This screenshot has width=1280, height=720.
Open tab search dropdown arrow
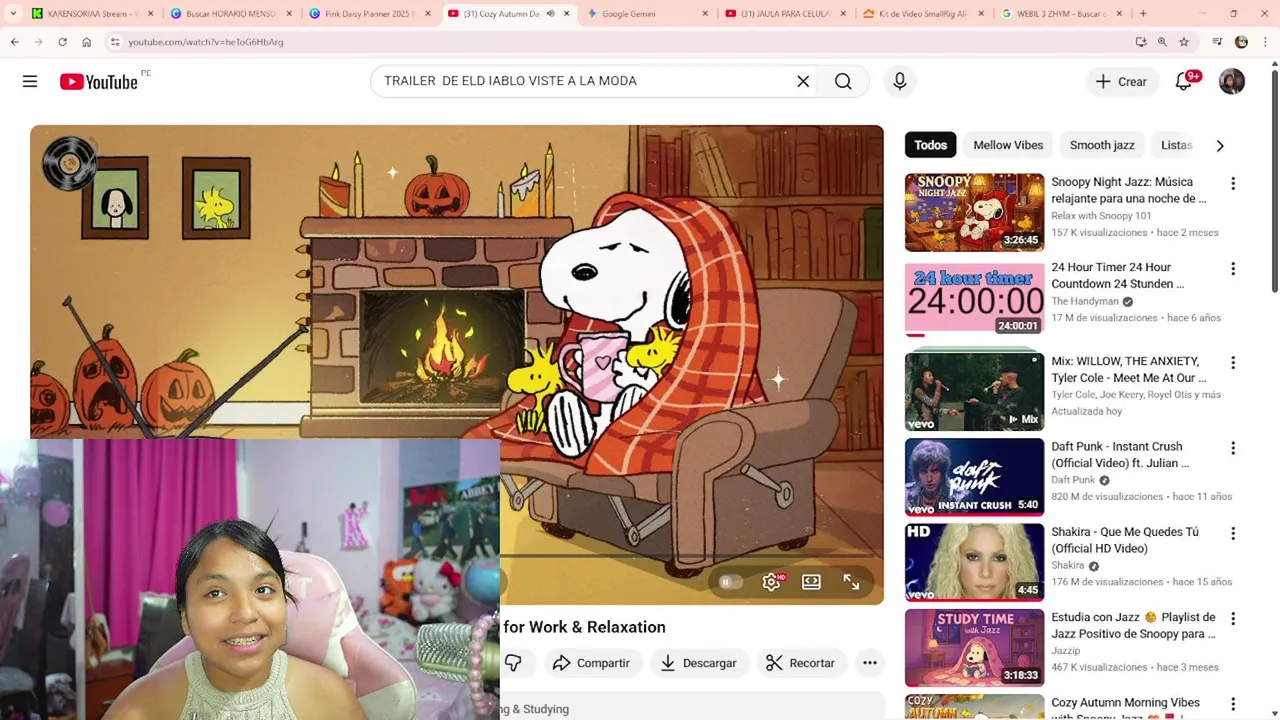click(12, 14)
